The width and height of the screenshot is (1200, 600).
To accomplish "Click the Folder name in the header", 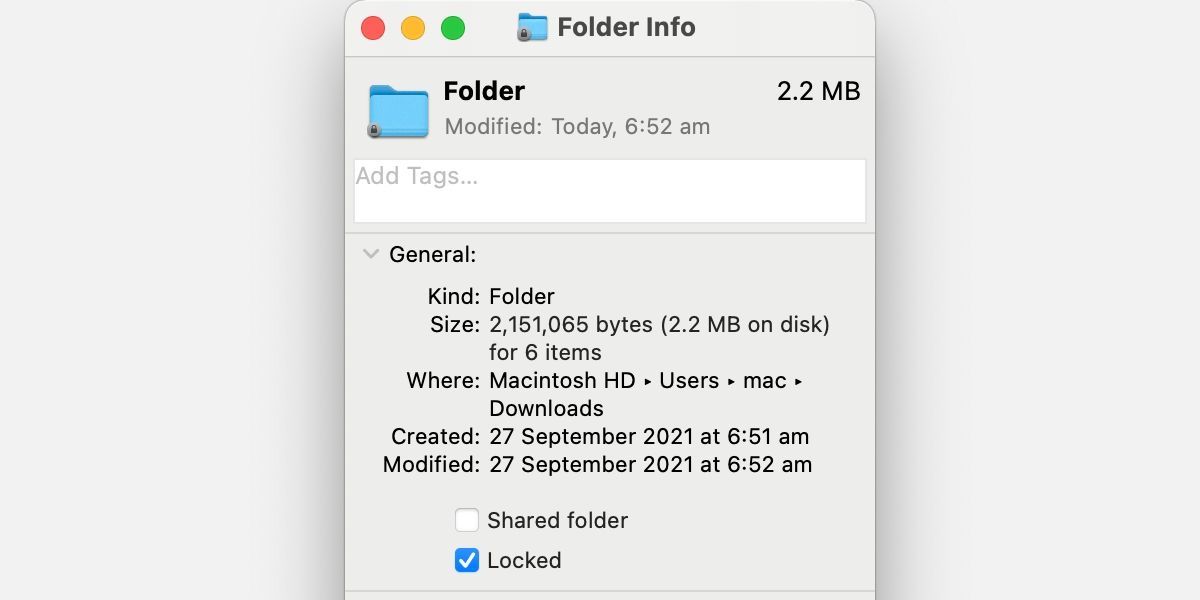I will [484, 91].
